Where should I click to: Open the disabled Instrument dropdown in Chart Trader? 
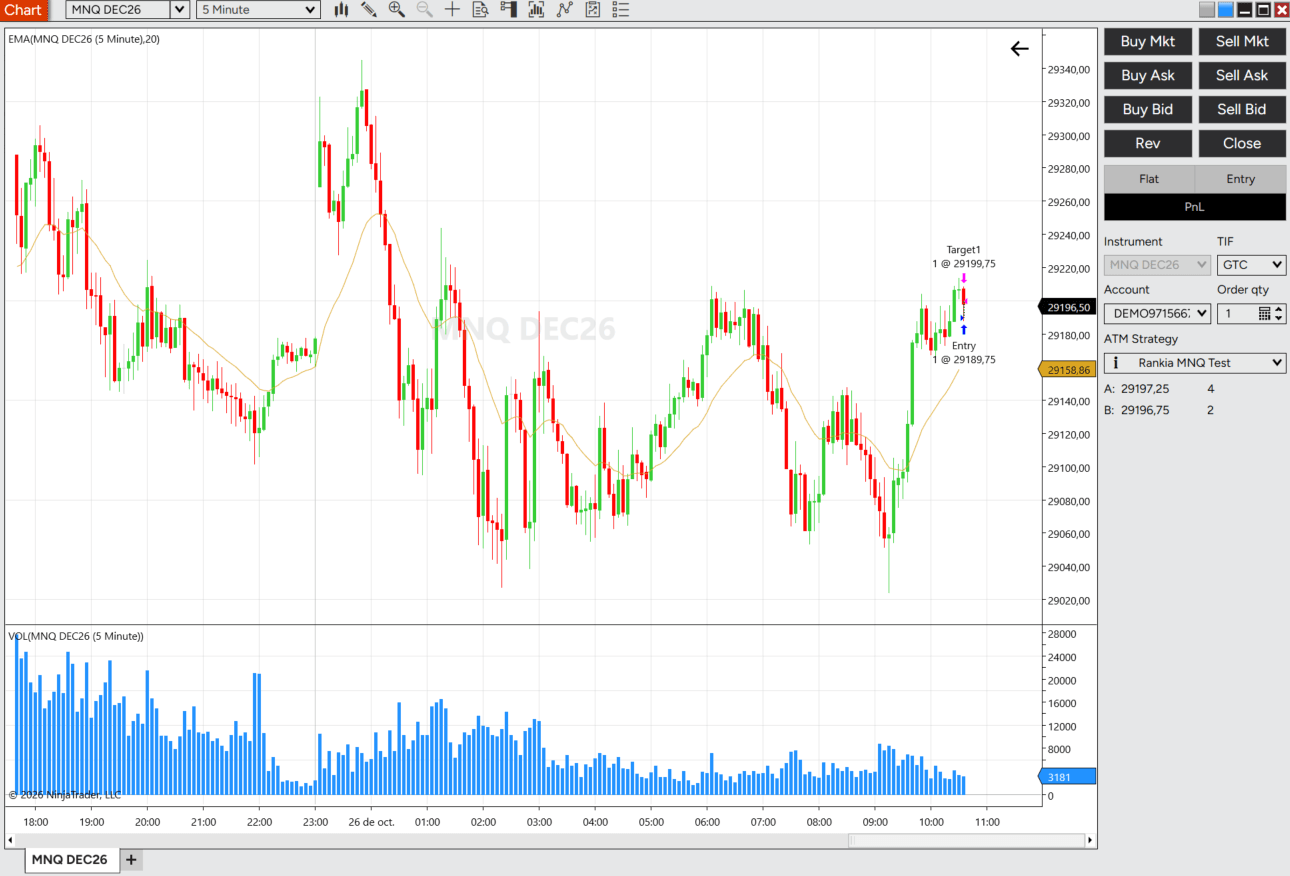1157,265
